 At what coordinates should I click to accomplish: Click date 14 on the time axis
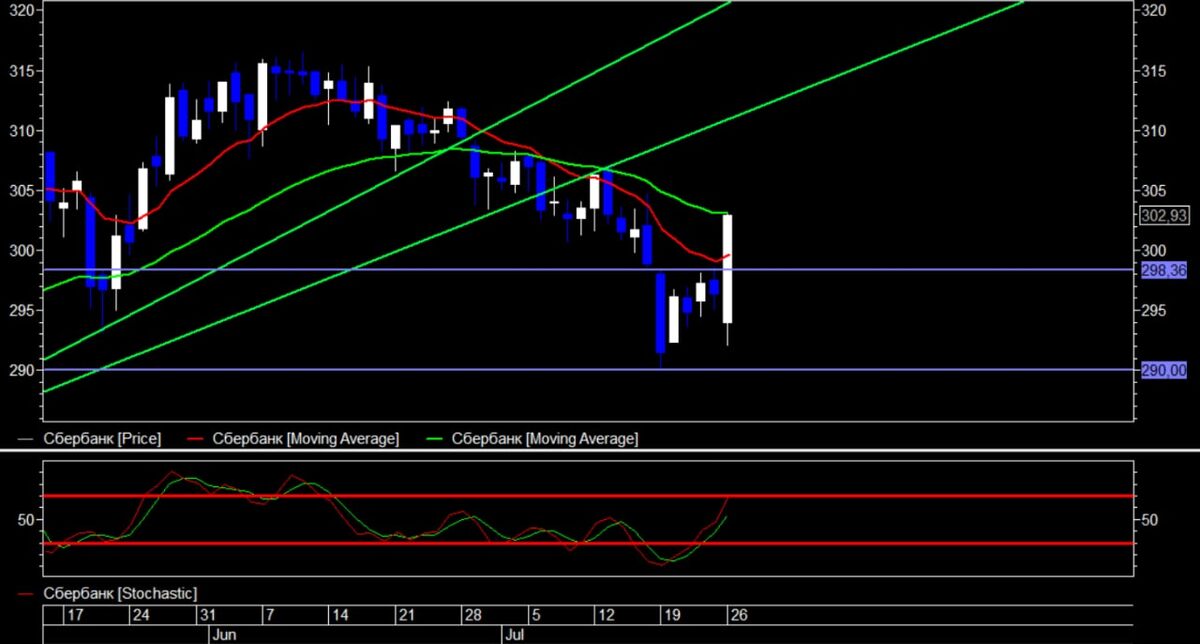click(339, 614)
